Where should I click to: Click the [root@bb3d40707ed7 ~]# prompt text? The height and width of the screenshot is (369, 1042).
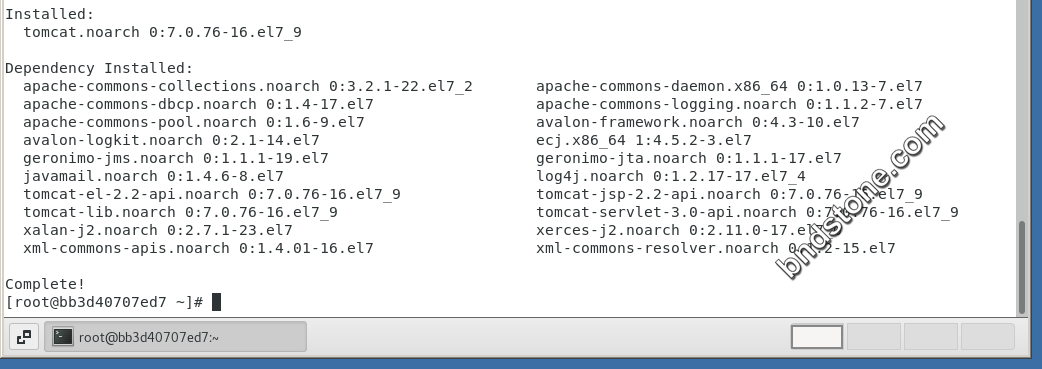point(104,302)
